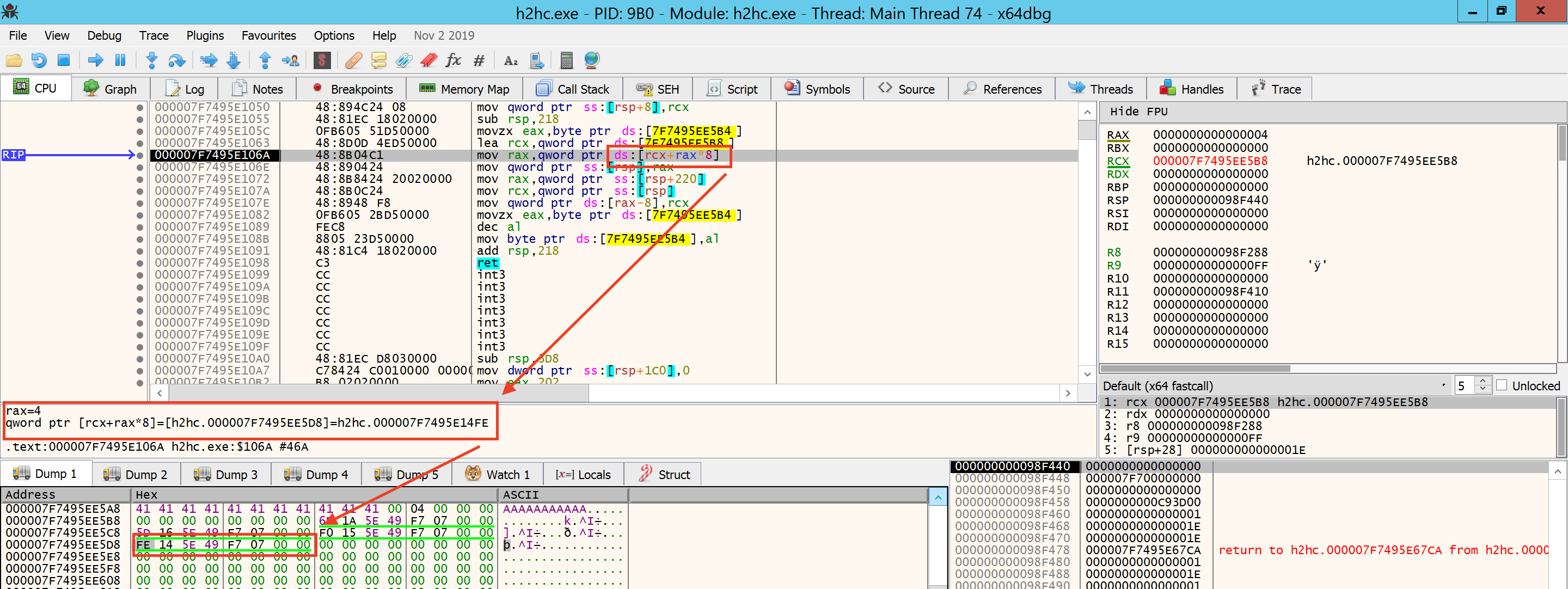
Task: Open the Symbols tab
Action: [x=817, y=89]
